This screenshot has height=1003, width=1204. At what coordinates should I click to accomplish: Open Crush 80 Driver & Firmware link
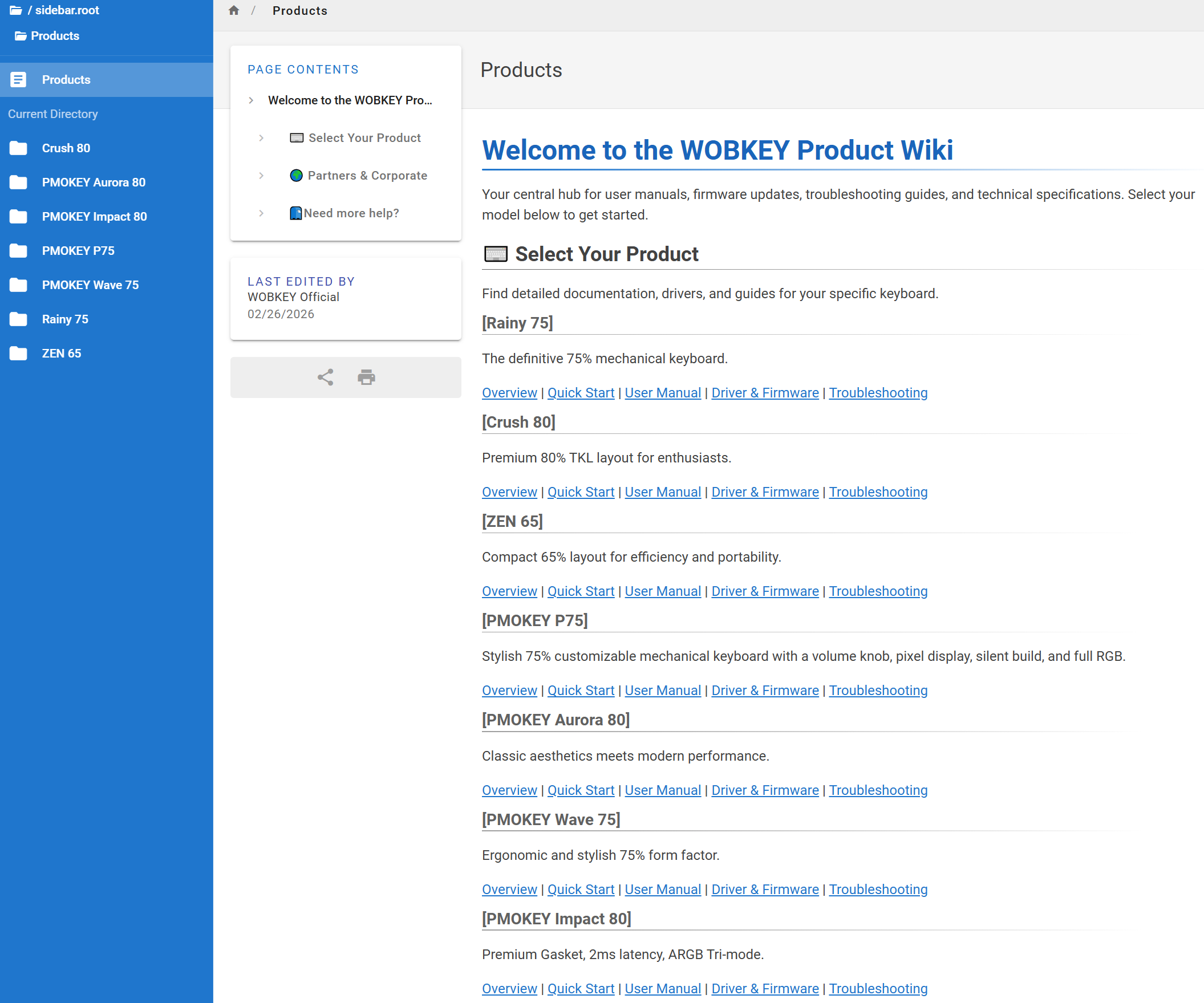[764, 492]
